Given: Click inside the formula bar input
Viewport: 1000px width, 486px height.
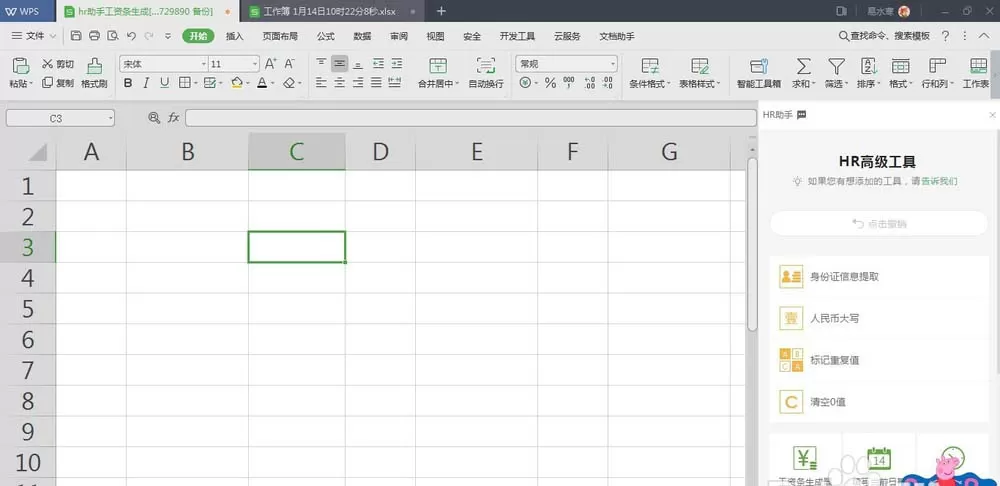Looking at the screenshot, I should pos(471,117).
